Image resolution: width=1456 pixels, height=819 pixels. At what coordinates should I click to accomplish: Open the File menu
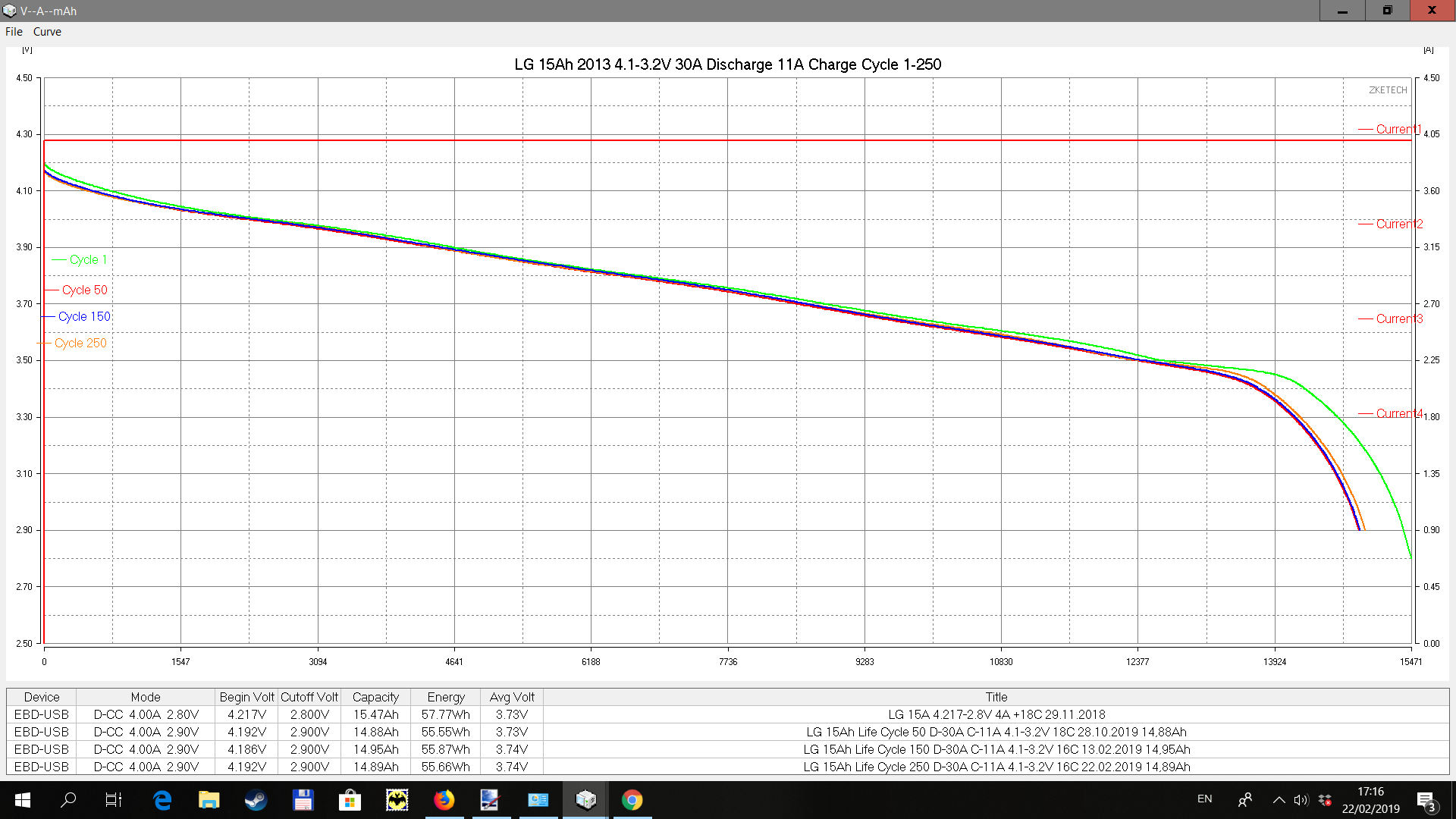pyautogui.click(x=14, y=32)
